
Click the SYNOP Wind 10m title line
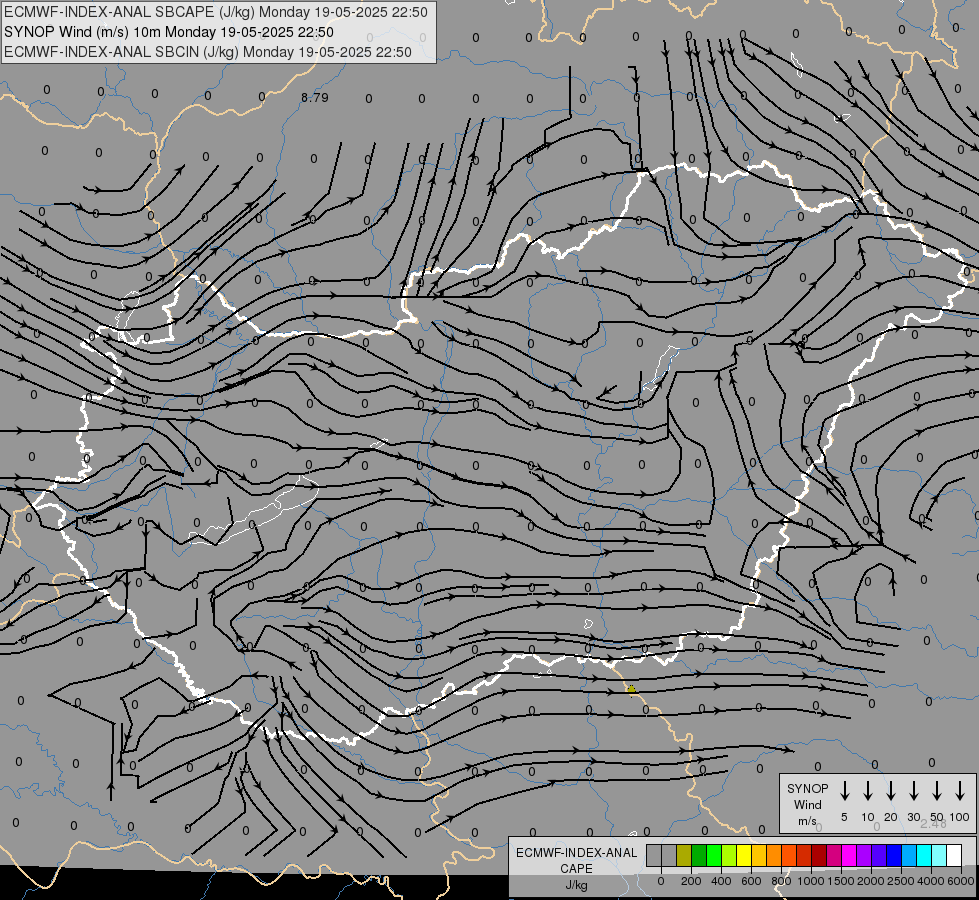click(169, 32)
